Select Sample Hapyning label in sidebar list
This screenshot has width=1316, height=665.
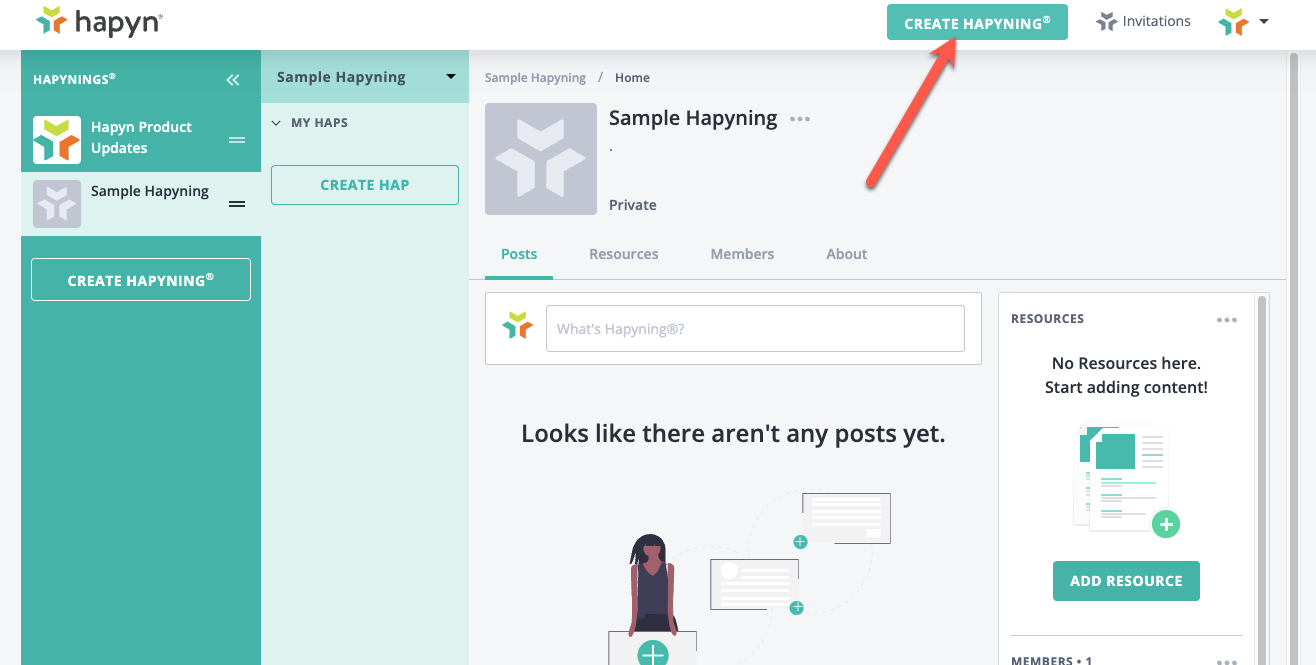150,191
